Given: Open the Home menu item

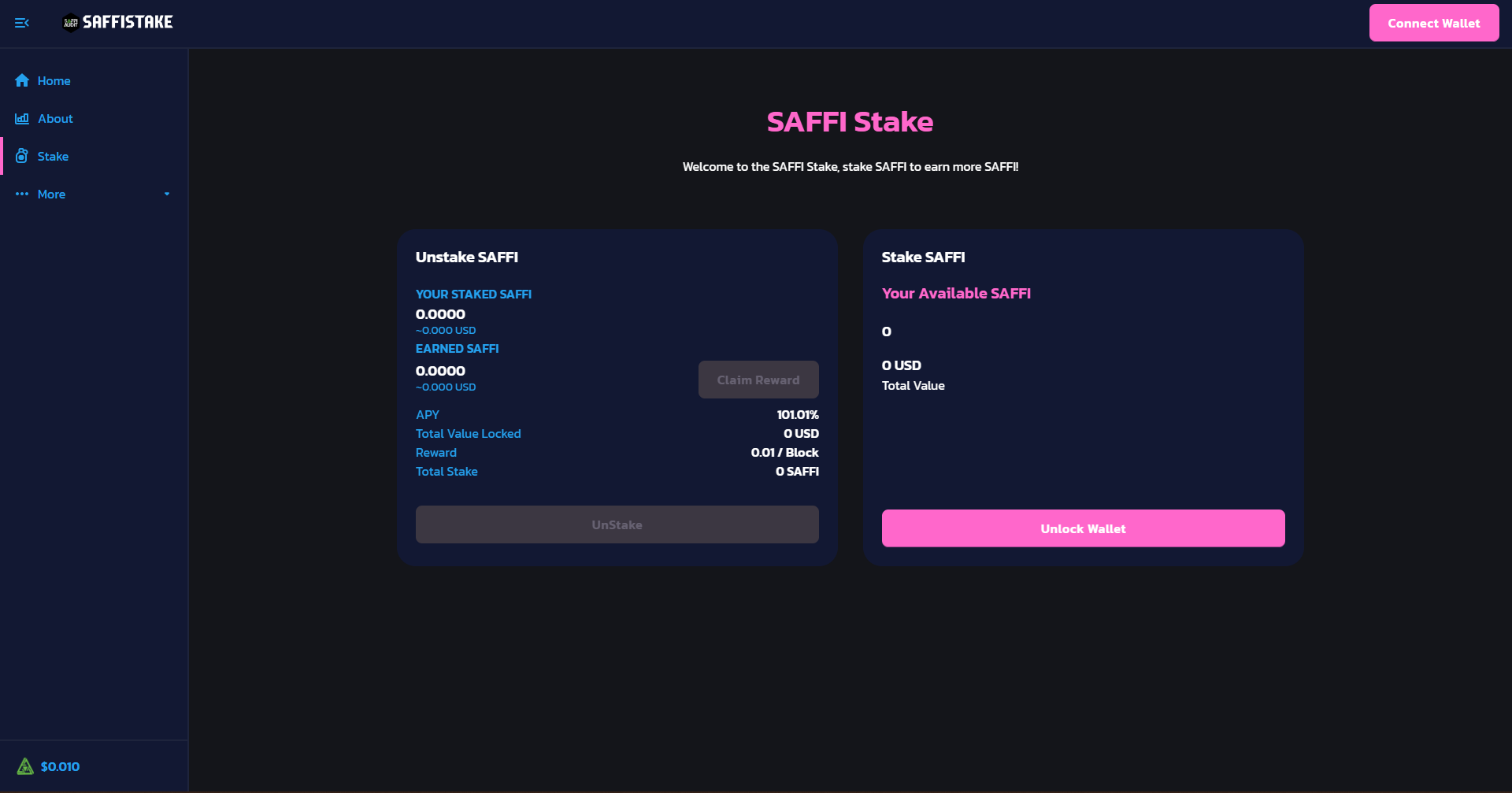Looking at the screenshot, I should [54, 80].
